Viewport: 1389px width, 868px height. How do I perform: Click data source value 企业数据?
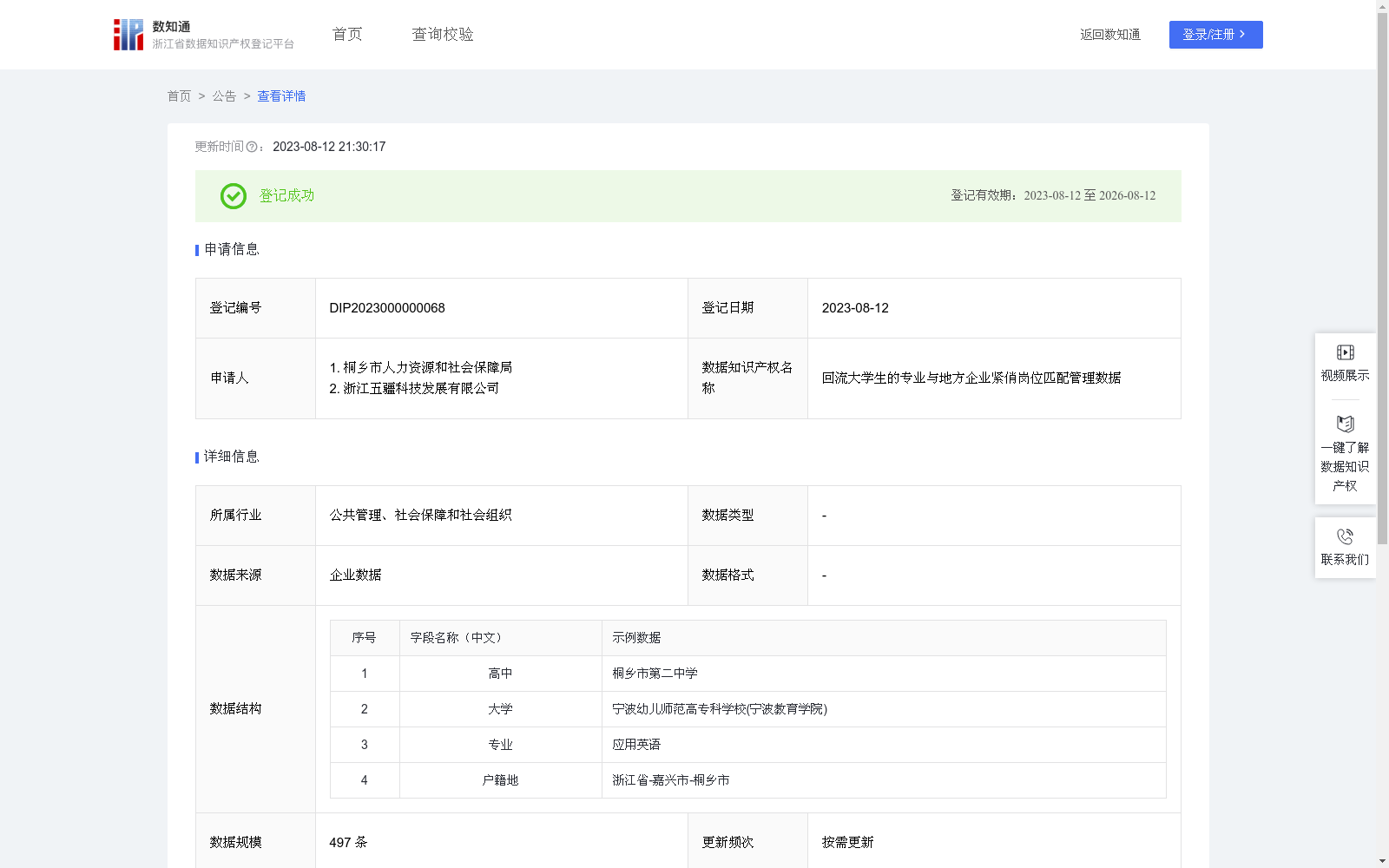click(x=355, y=575)
